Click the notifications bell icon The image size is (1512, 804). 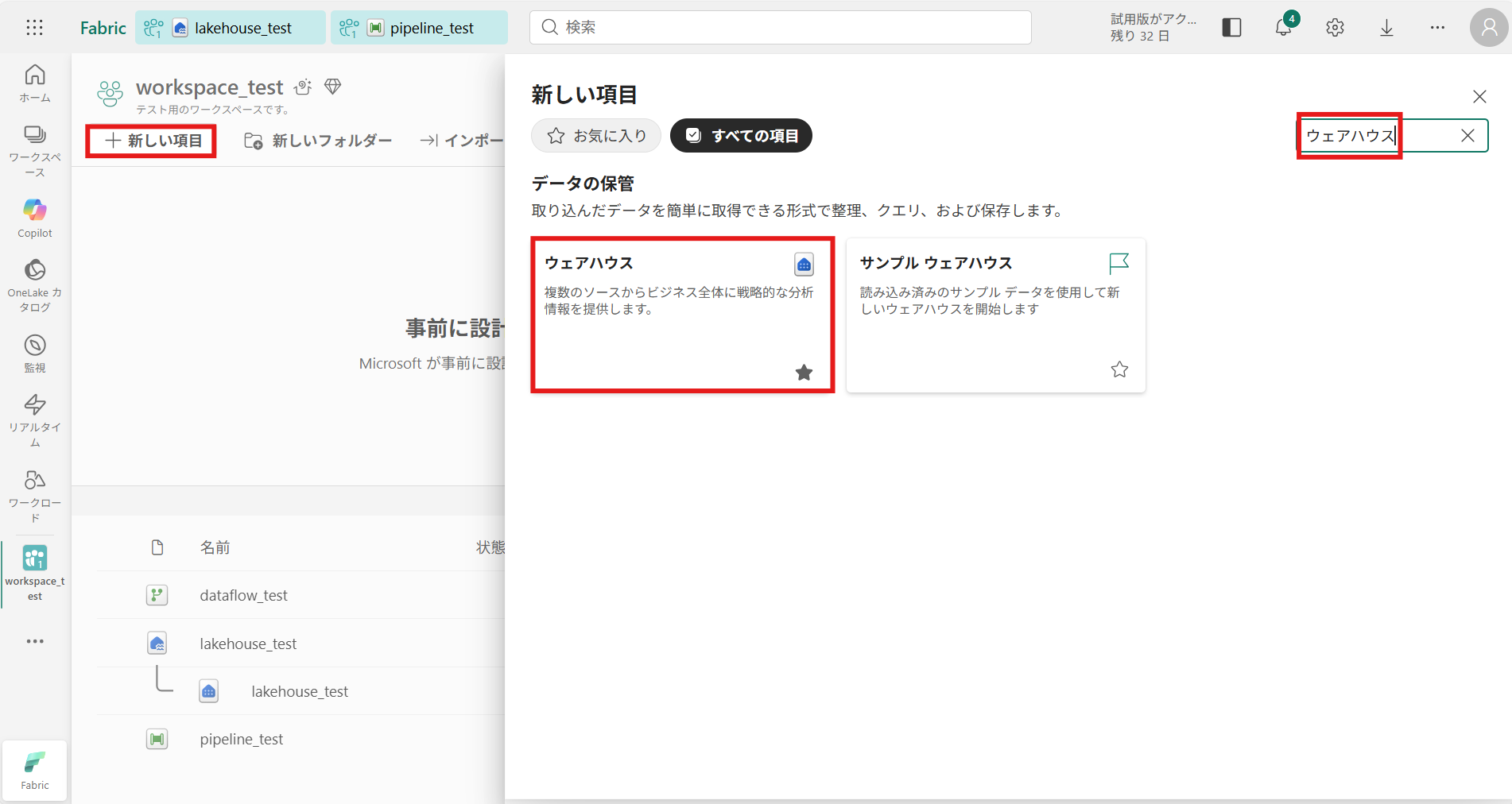[x=1283, y=28]
